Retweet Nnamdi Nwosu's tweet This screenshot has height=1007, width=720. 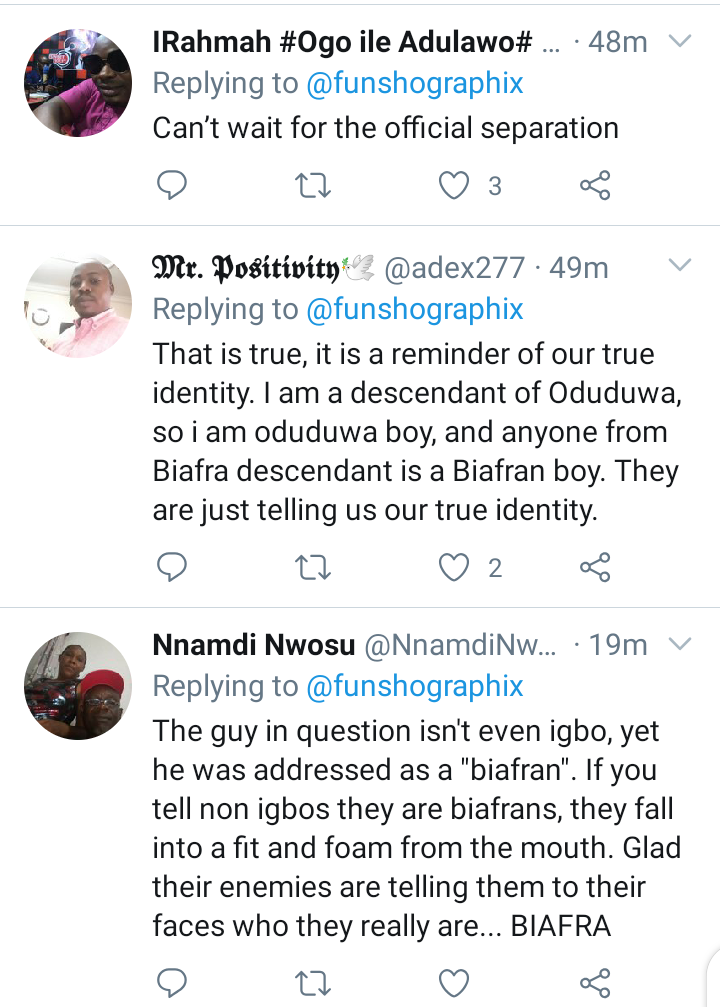pos(313,983)
